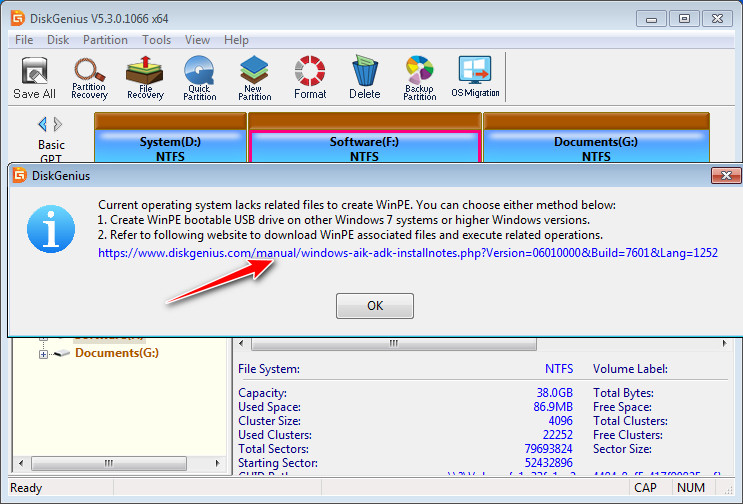Click the tree panel scroll right arrow
743x504 pixels.
[x=217, y=463]
